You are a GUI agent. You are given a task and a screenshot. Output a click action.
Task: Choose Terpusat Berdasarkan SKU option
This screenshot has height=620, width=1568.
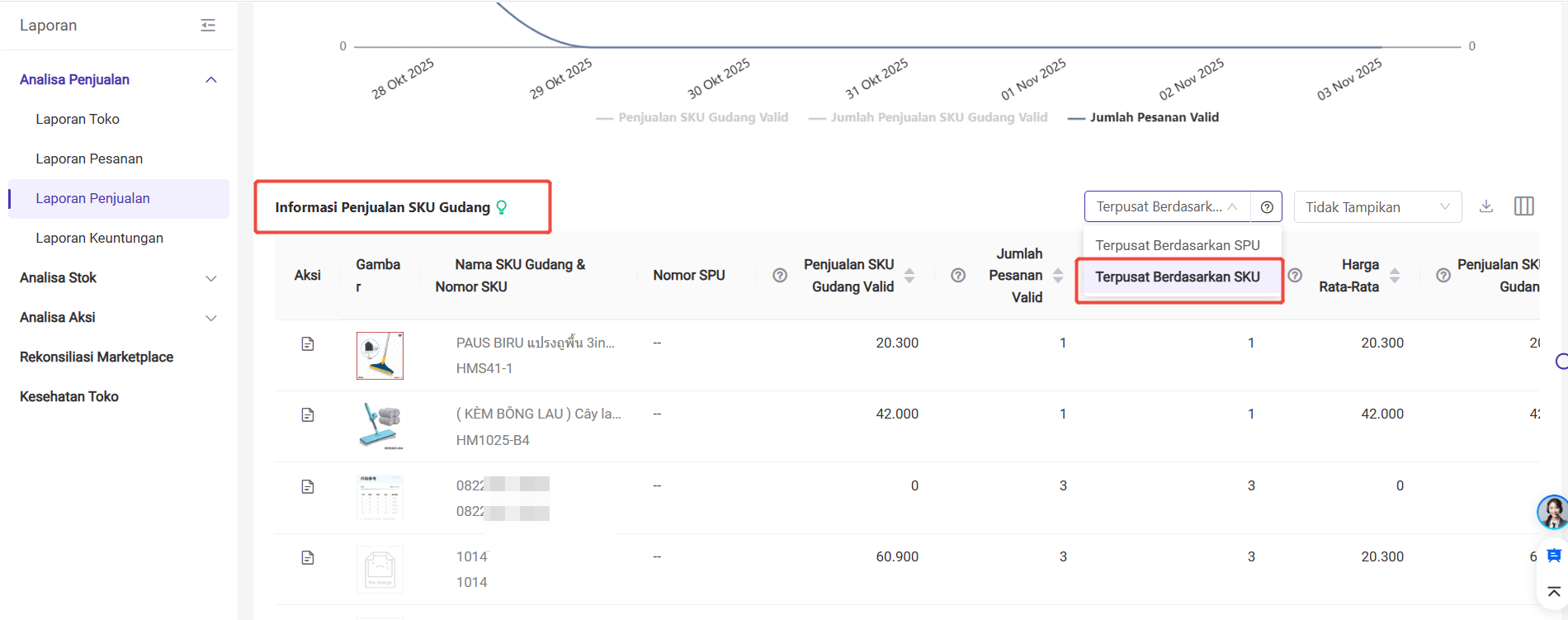pyautogui.click(x=1177, y=277)
